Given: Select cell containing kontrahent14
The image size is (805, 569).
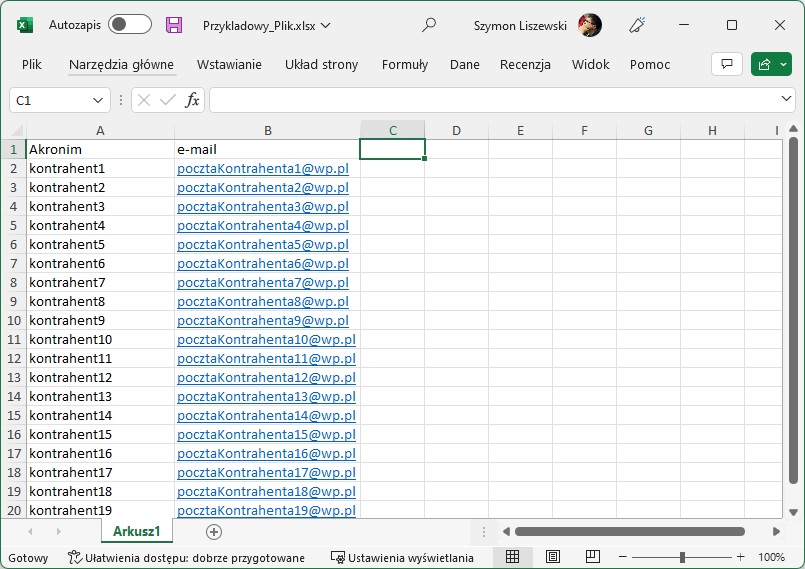Looking at the screenshot, I should pos(100,415).
